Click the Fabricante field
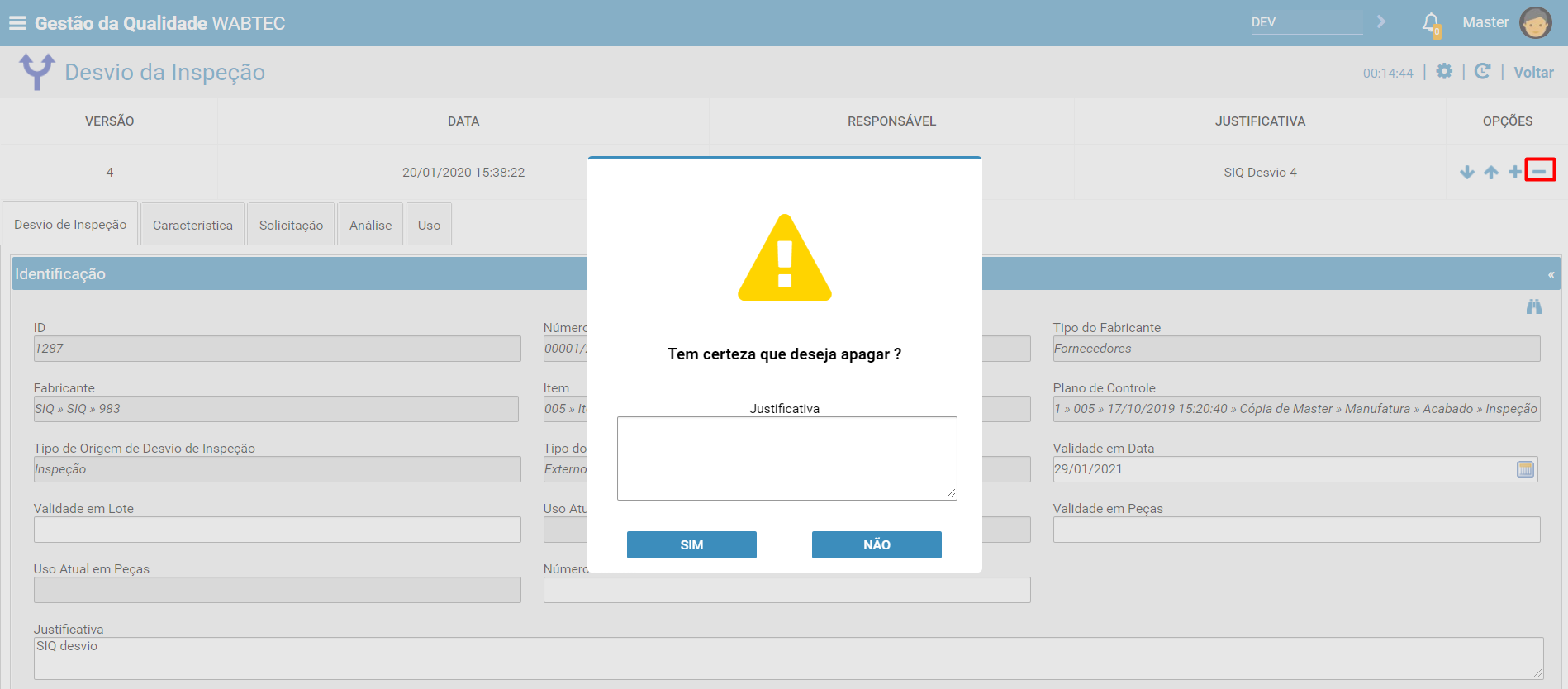 click(x=276, y=409)
